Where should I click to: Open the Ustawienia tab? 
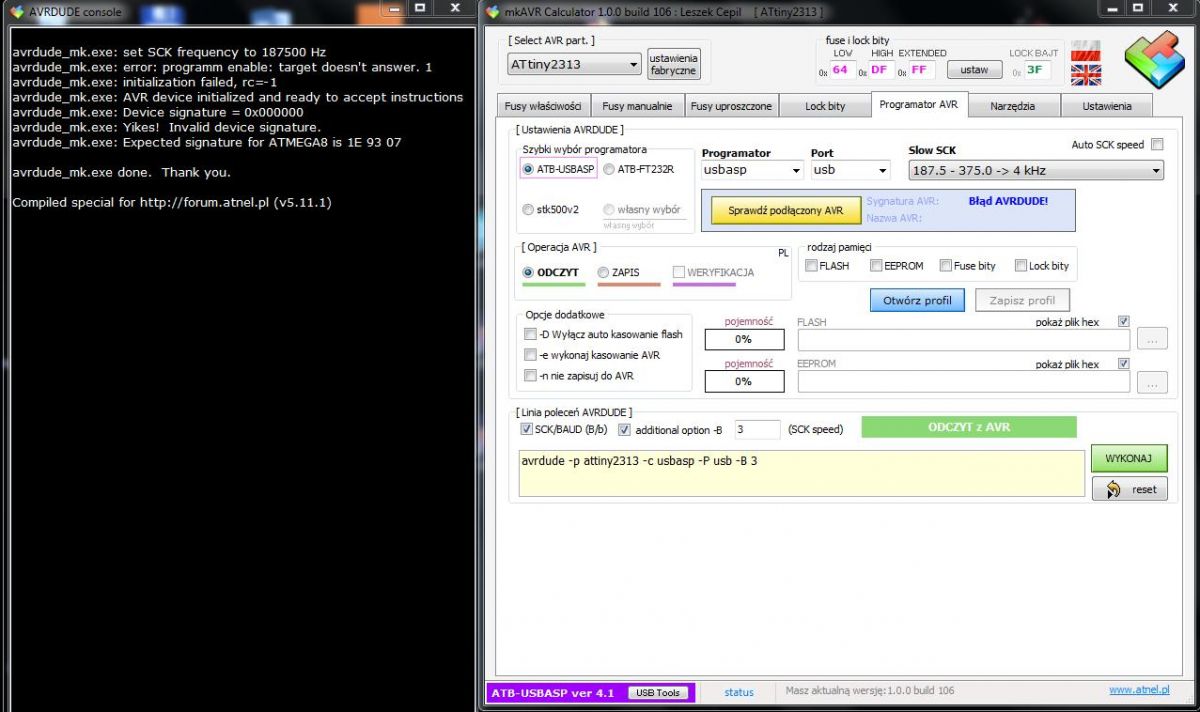tap(1106, 105)
